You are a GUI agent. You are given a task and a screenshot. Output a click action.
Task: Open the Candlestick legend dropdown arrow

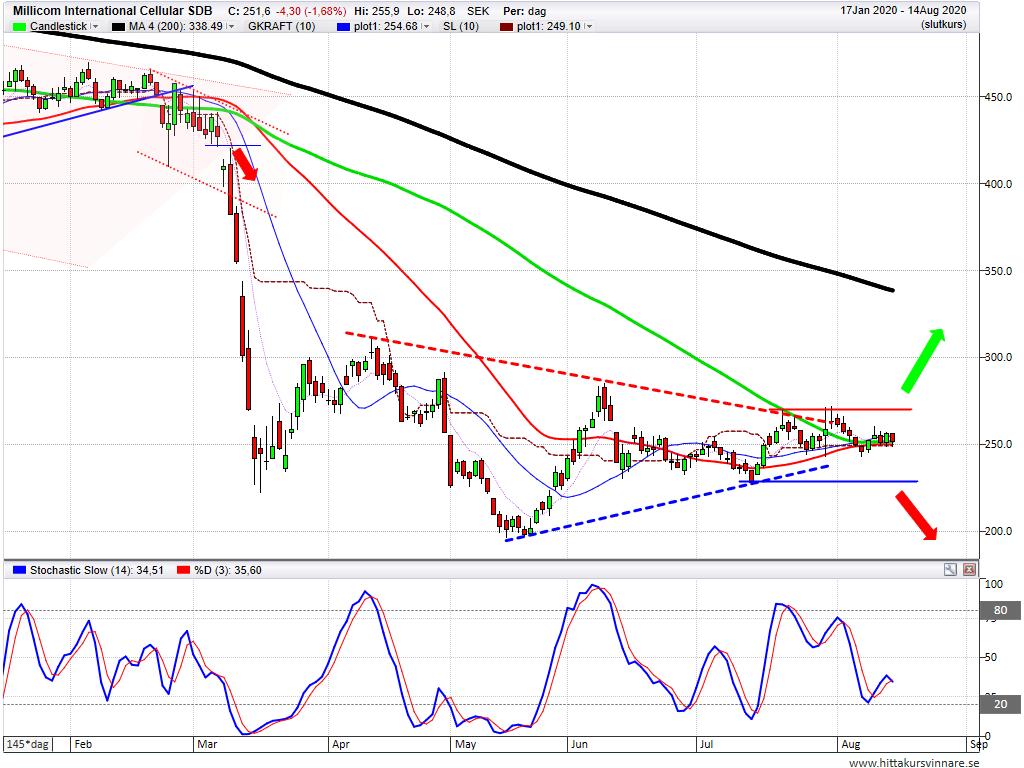tap(95, 26)
